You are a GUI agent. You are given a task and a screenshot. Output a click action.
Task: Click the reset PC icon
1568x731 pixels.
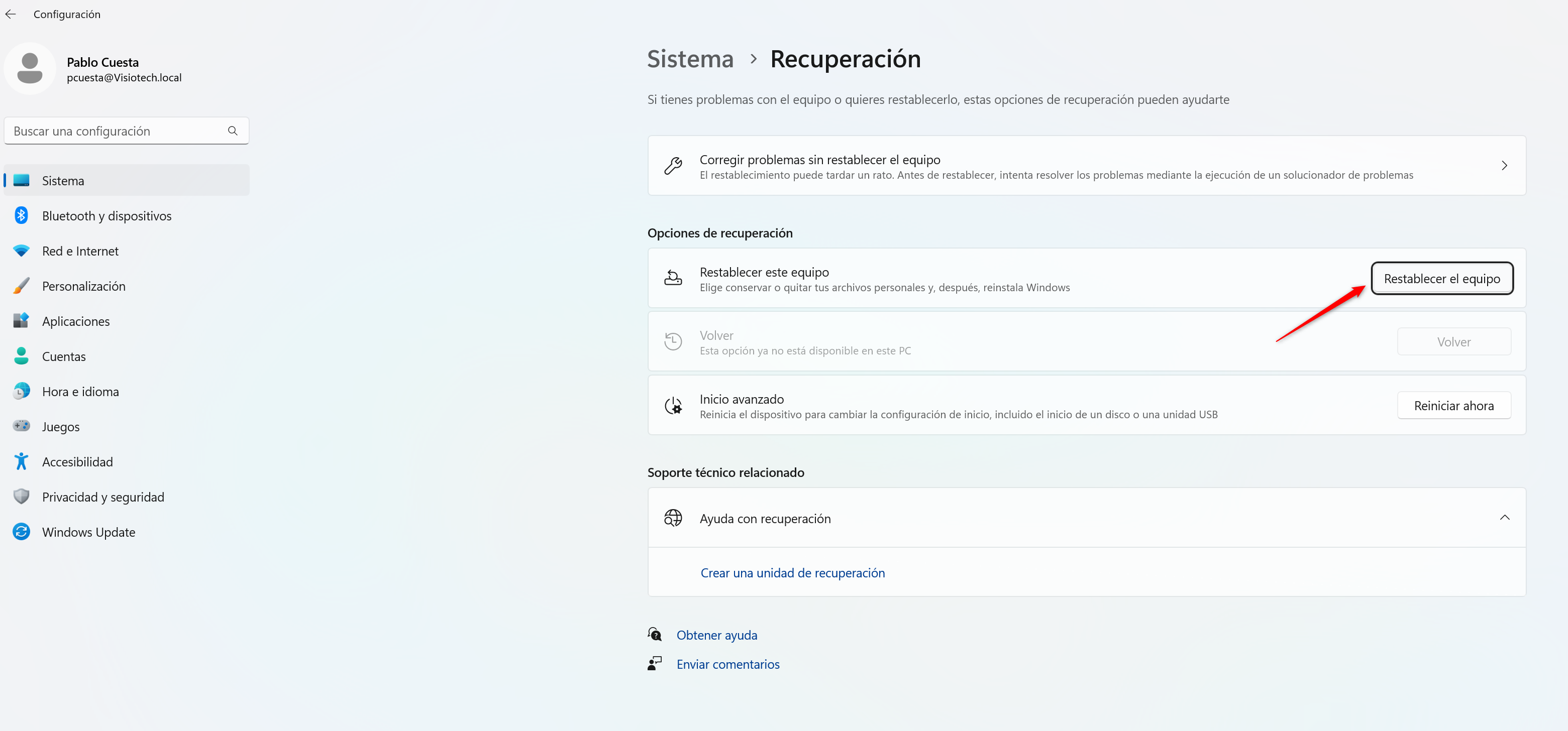673,278
